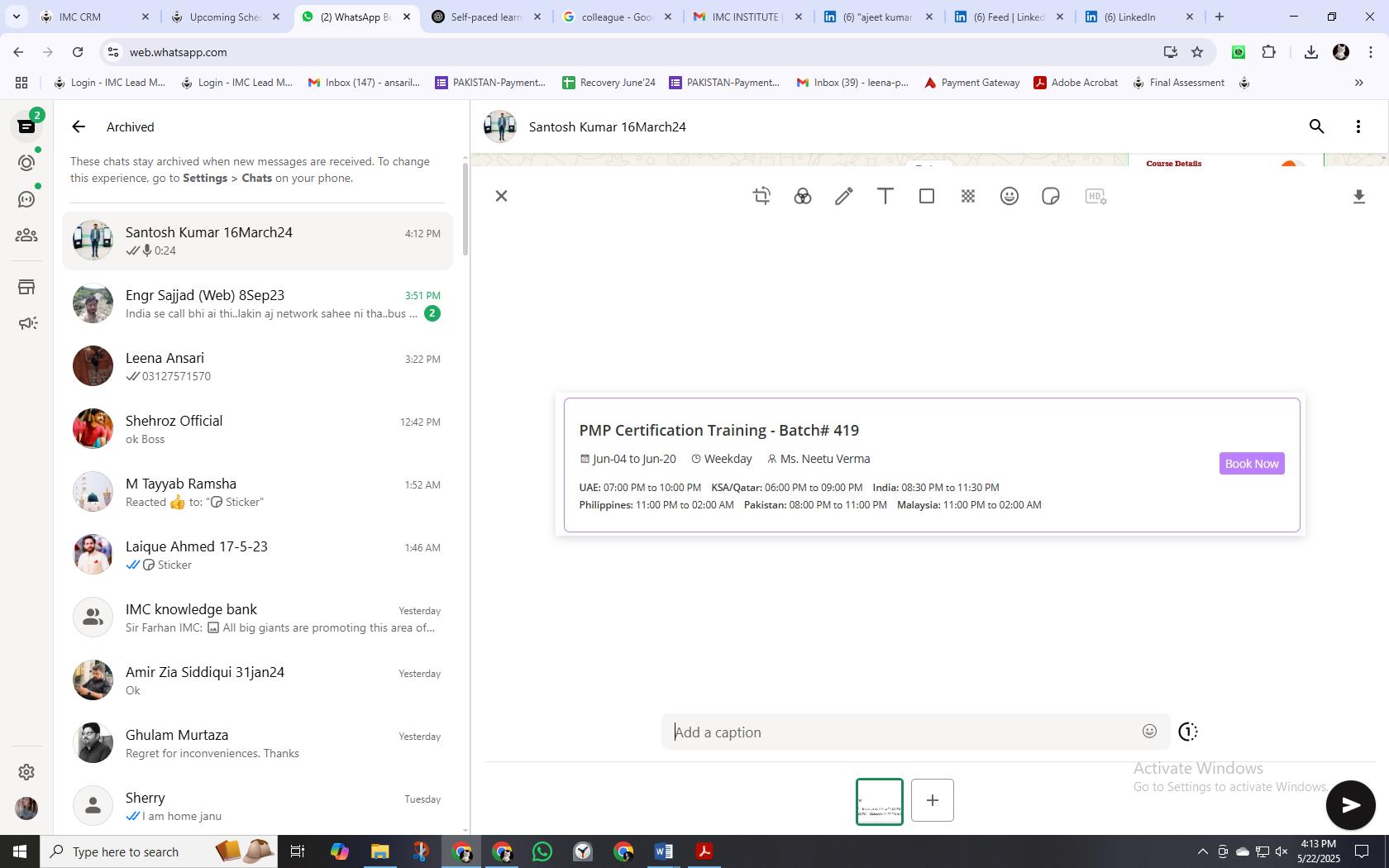Open a new browser tab
Screen dimensions: 1389x868
click(x=1219, y=17)
